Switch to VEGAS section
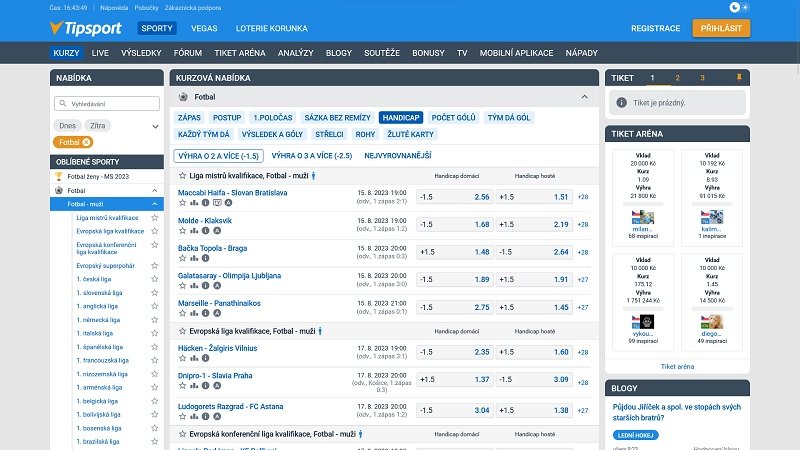The image size is (800, 450). click(x=204, y=29)
